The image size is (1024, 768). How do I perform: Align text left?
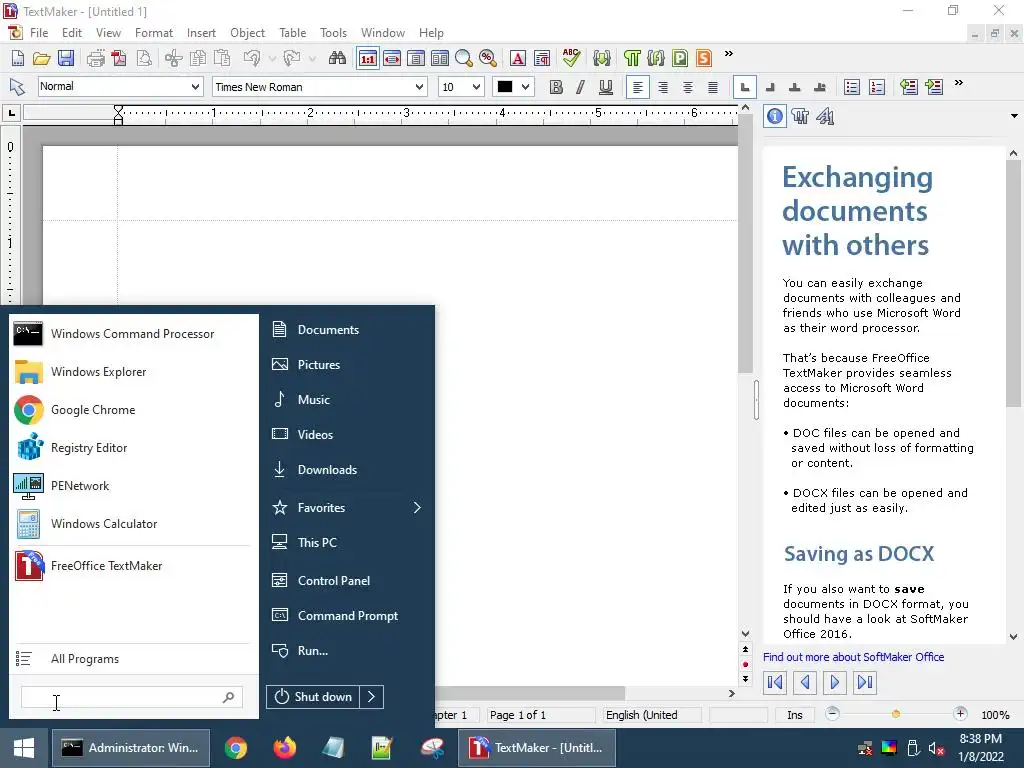[638, 87]
